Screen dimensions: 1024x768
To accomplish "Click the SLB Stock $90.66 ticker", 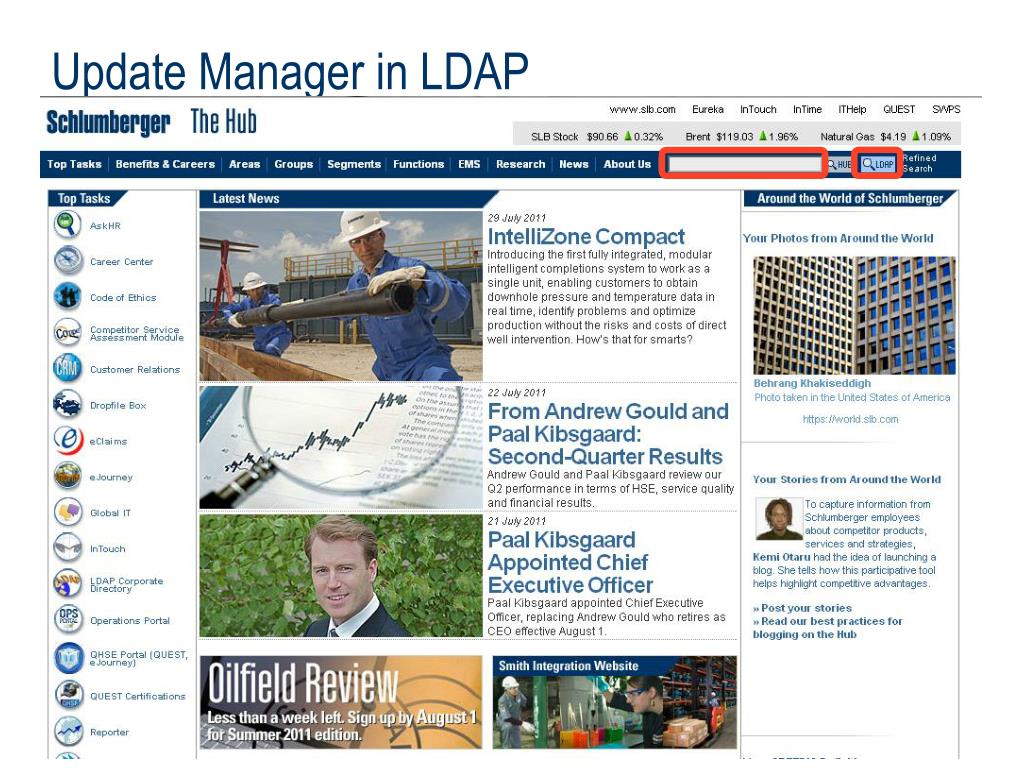I will point(597,136).
